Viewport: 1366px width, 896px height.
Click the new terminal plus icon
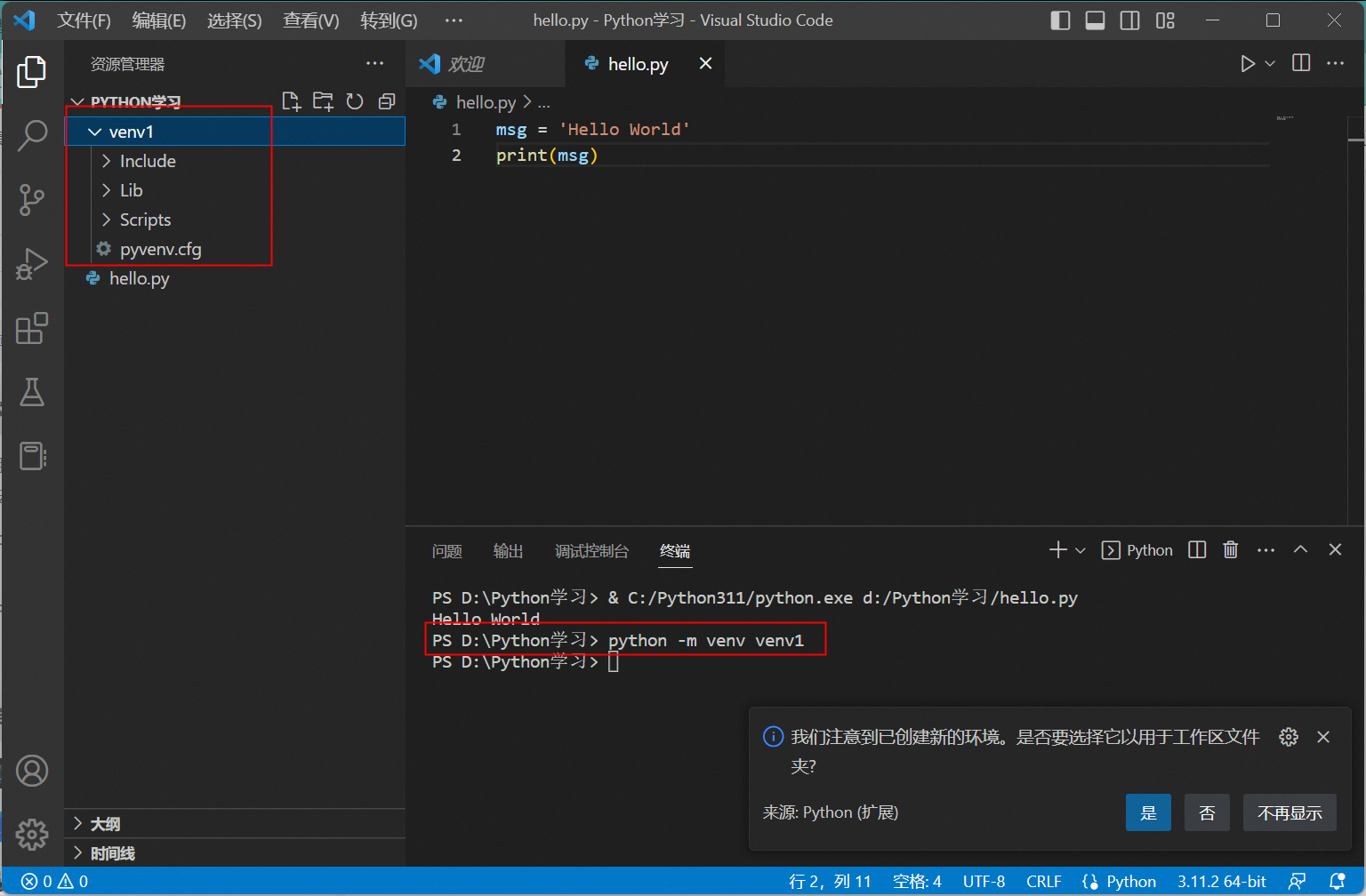pos(1057,550)
